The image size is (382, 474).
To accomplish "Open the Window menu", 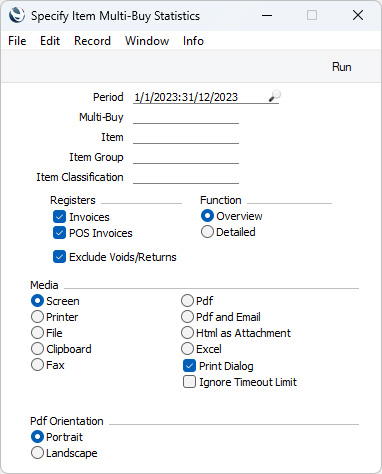I will click(147, 41).
